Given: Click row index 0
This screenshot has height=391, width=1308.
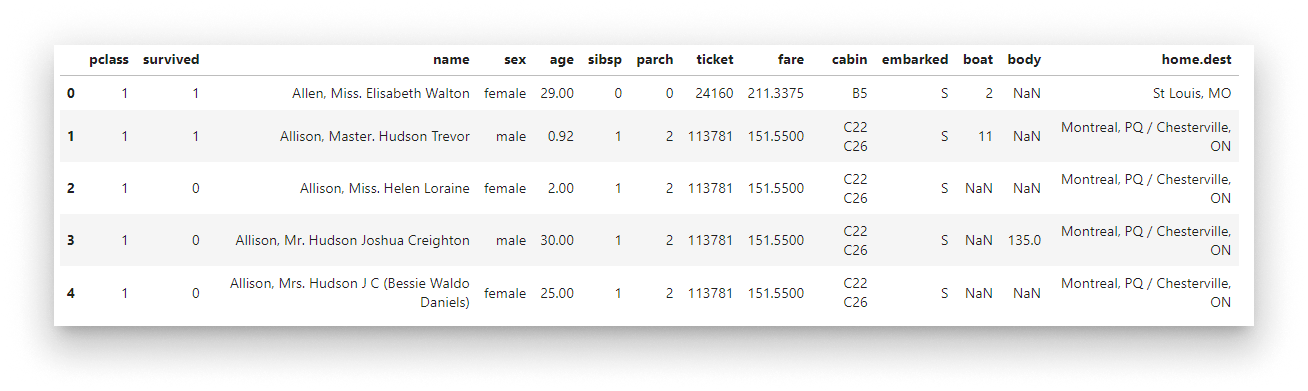Looking at the screenshot, I should point(70,93).
